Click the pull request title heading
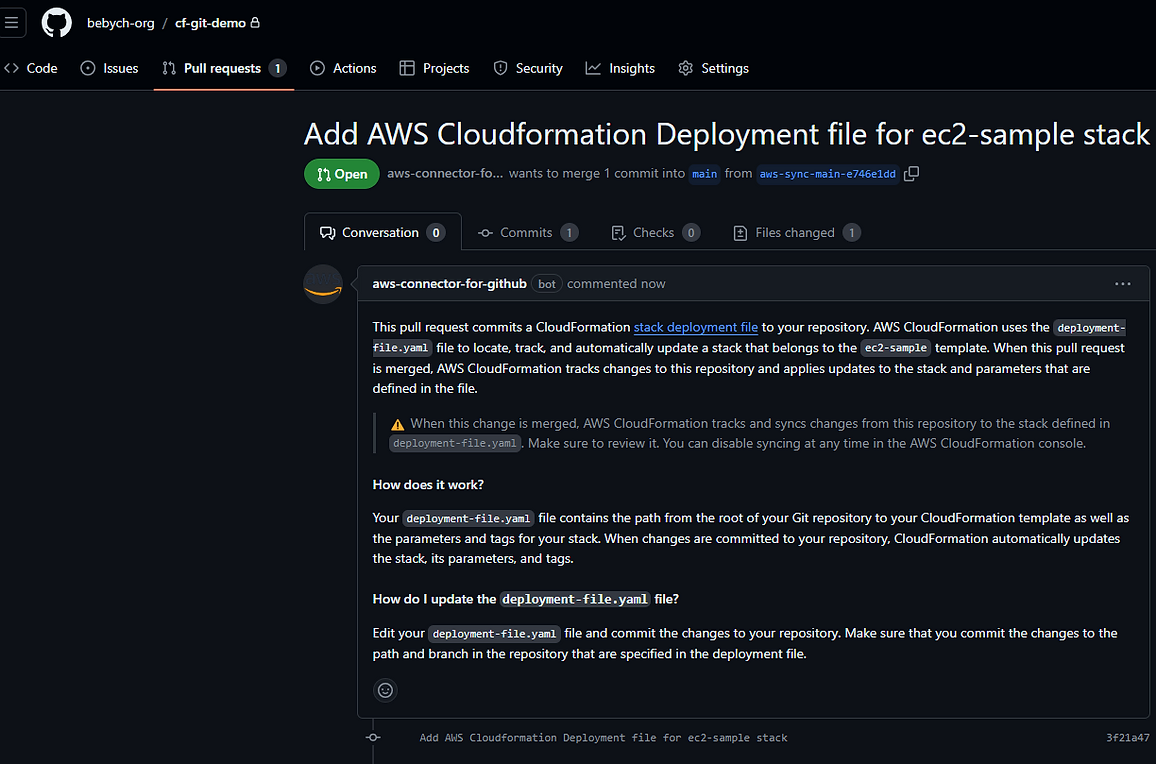 tap(727, 134)
